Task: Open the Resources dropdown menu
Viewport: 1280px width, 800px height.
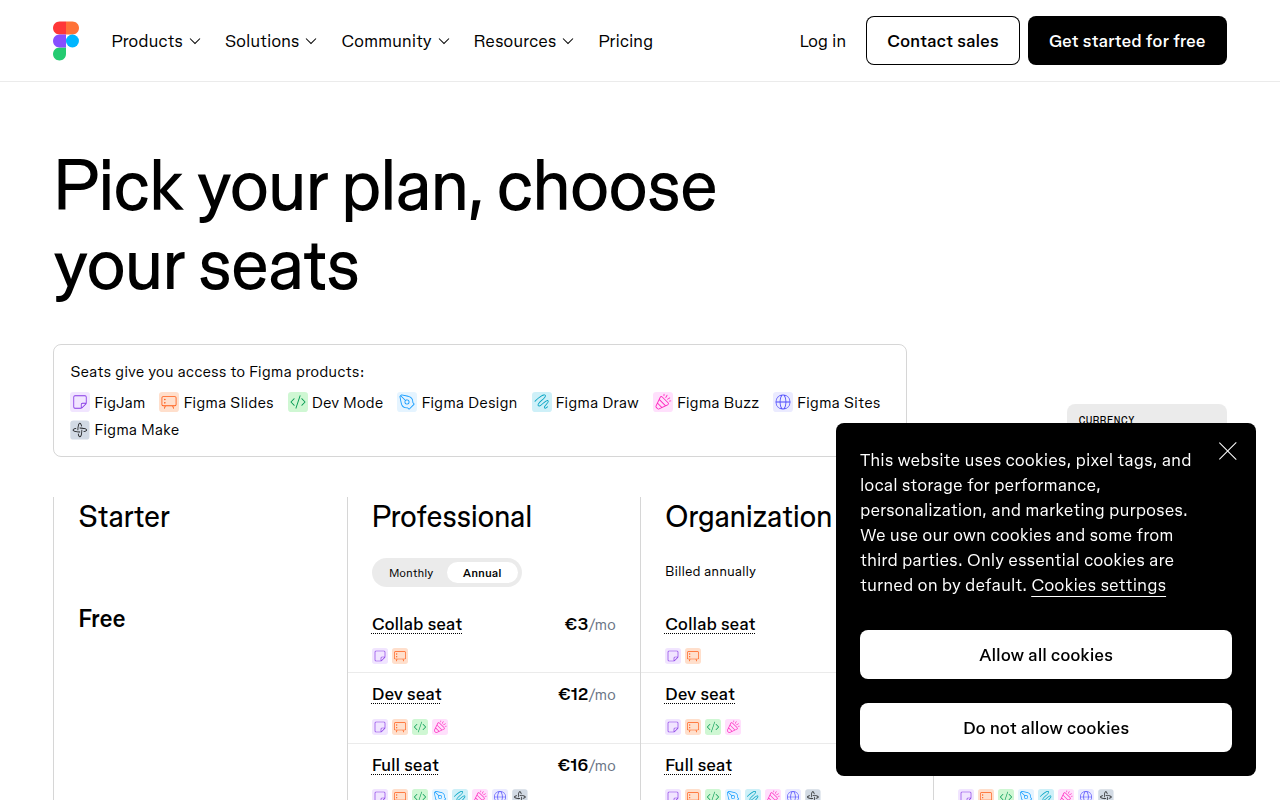Action: 523,41
